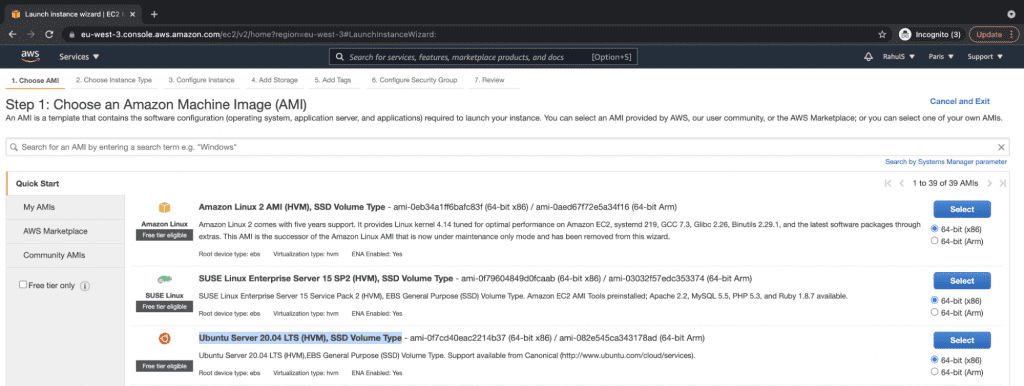This screenshot has width=1024, height=386.
Task: Select 64-bit (Arm) for SUSE Linux
Action: (935, 312)
